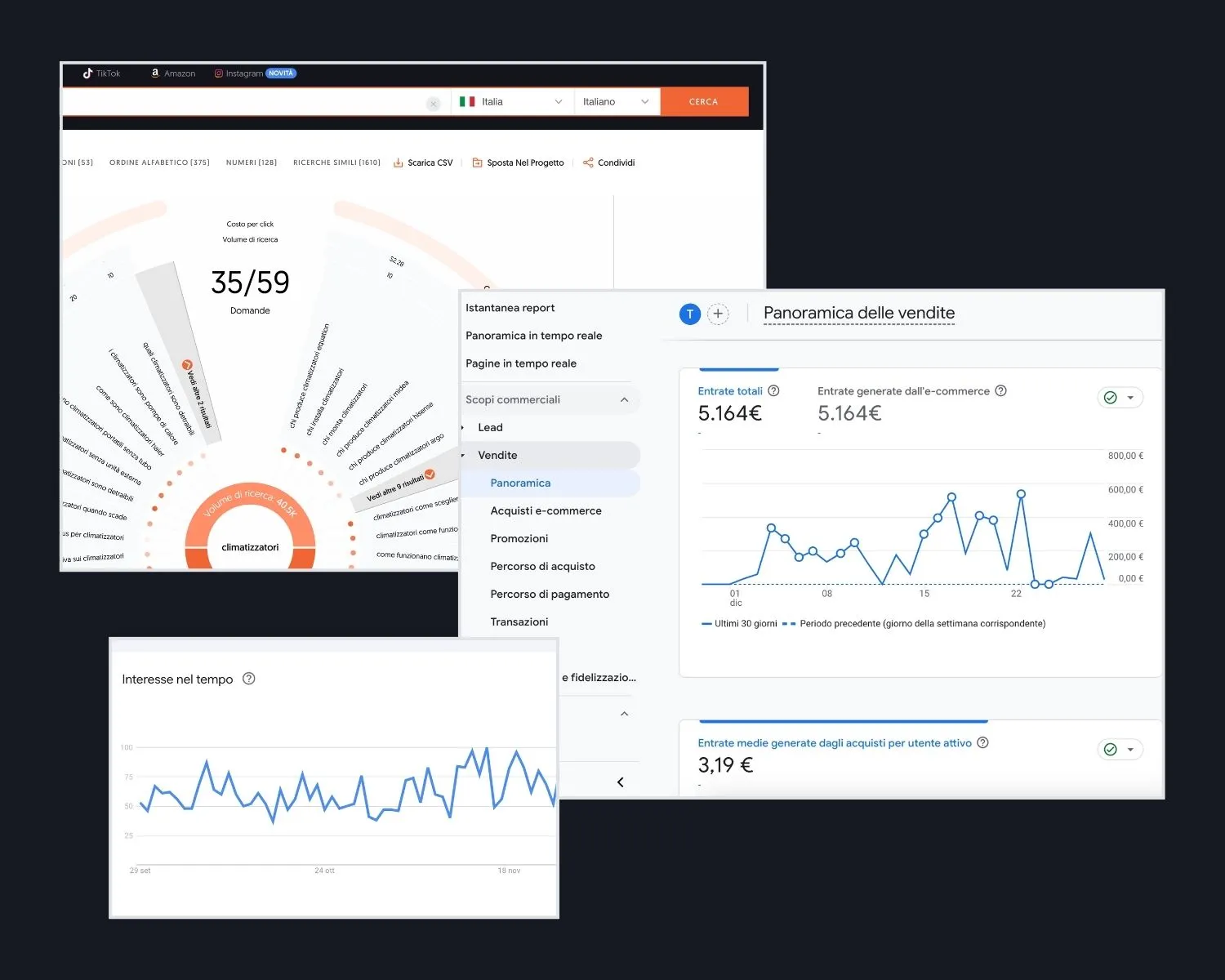
Task: Click the central climatizzatori keyword node
Action: pyautogui.click(x=250, y=547)
